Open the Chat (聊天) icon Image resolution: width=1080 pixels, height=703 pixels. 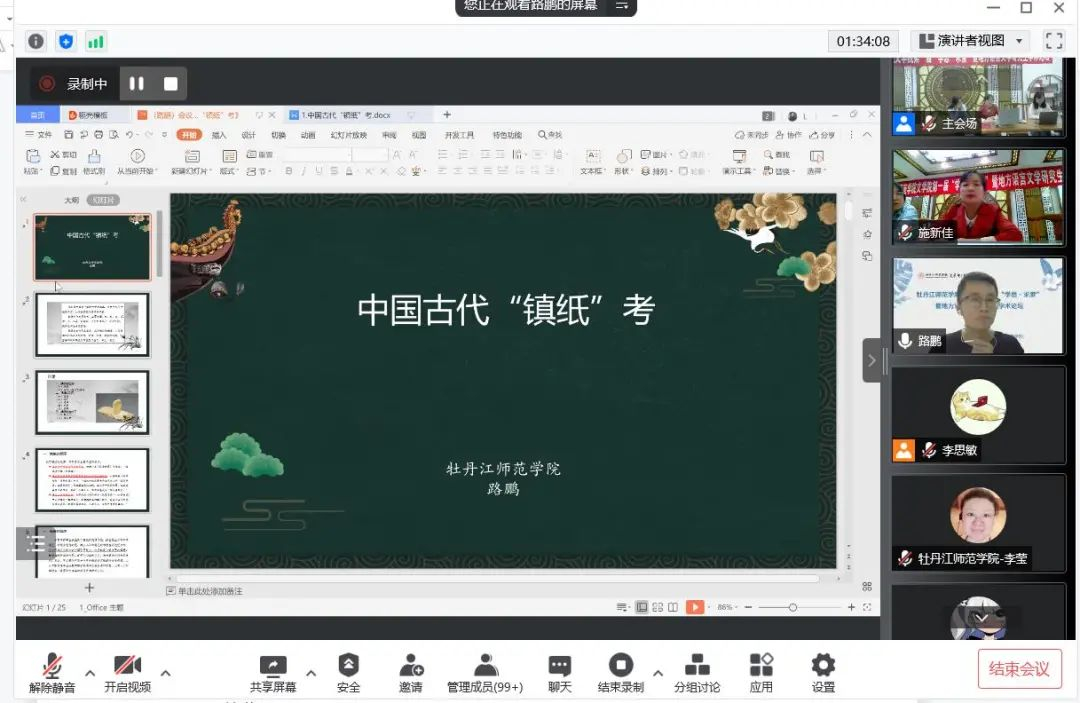coord(560,672)
